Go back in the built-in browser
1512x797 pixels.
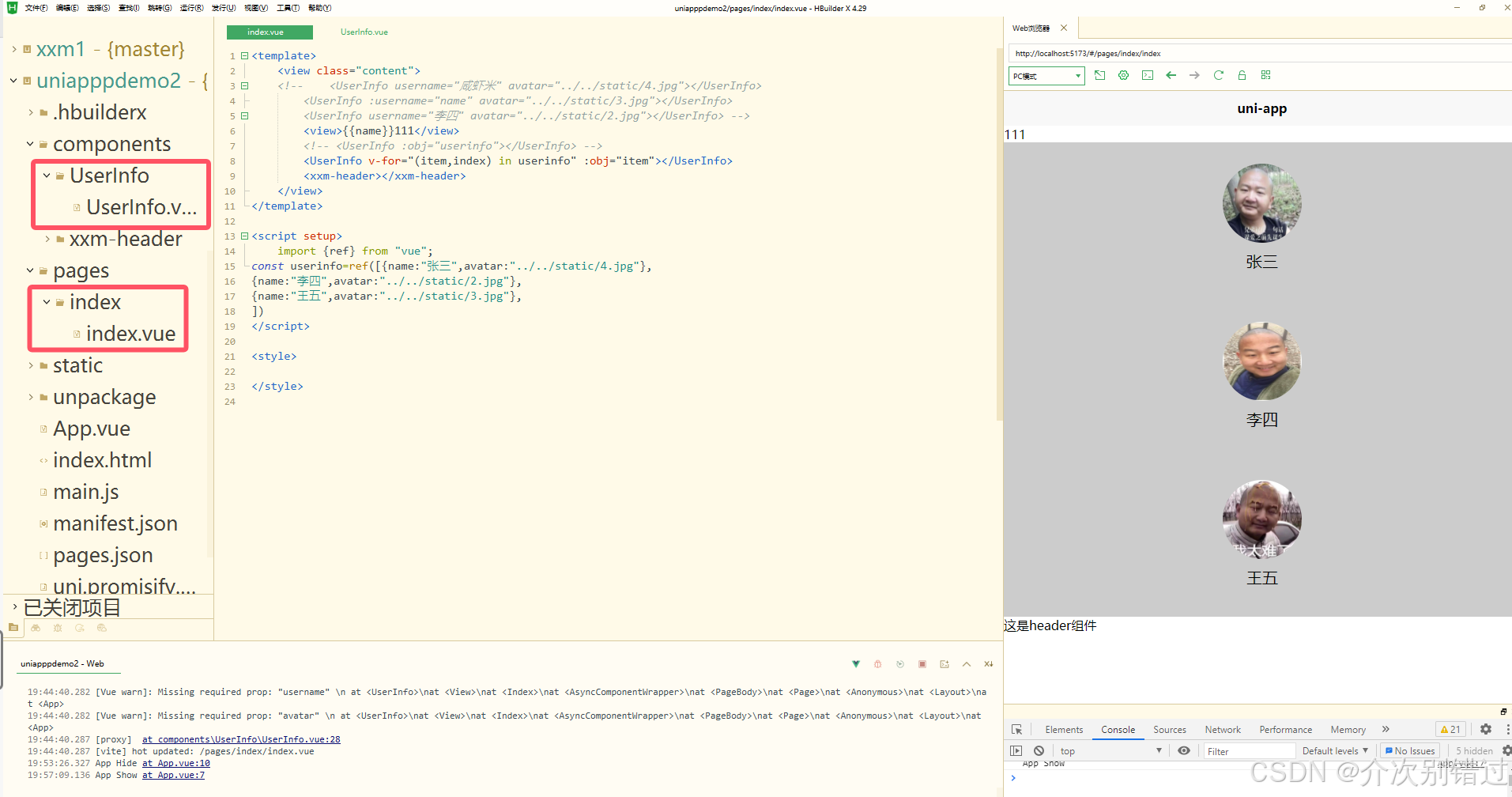[x=1171, y=75]
